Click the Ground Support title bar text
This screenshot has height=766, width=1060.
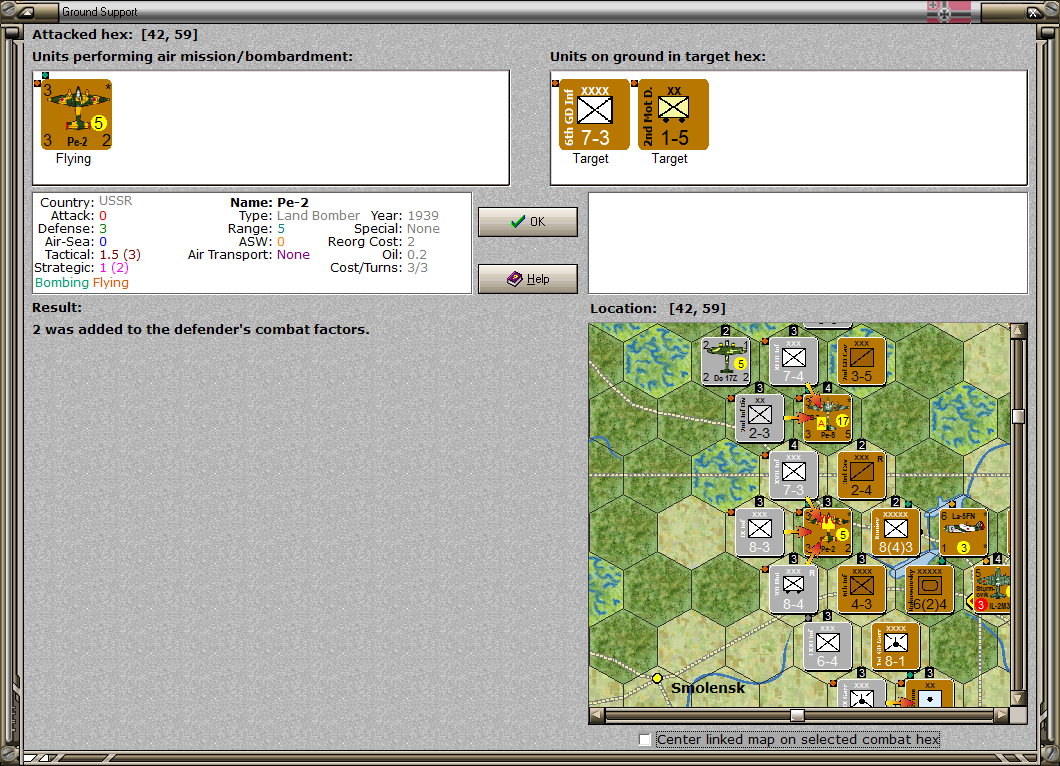coord(99,11)
